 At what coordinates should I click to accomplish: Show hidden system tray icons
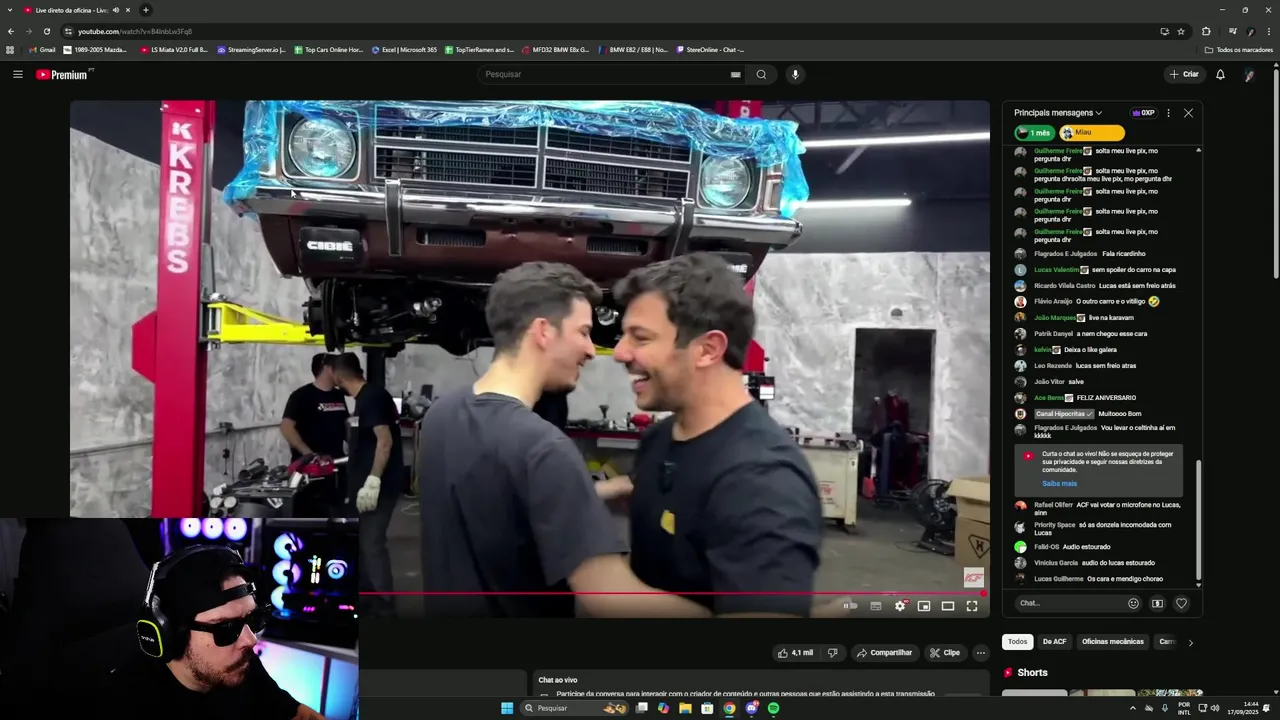point(1133,708)
